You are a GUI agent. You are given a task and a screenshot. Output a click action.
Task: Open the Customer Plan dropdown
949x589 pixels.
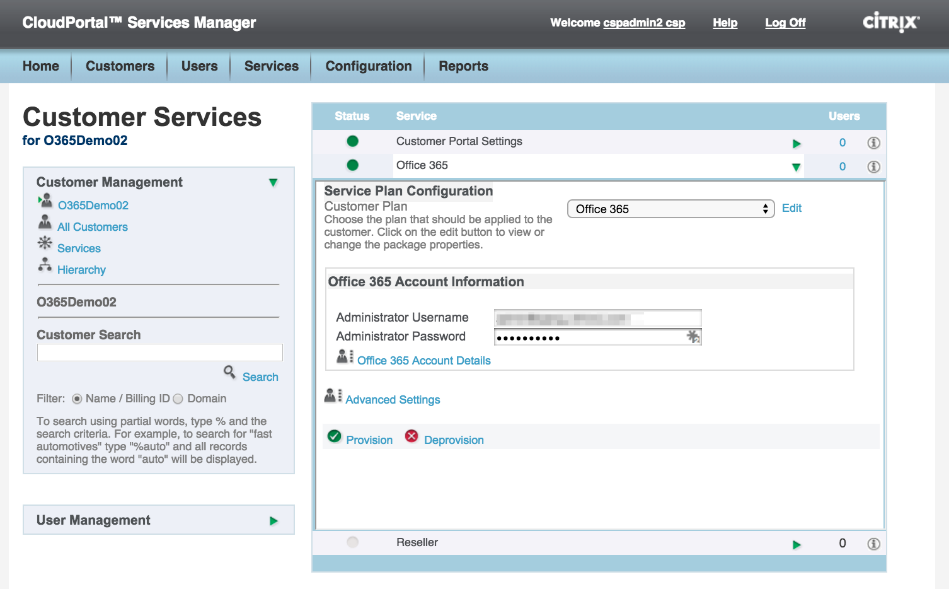point(671,209)
